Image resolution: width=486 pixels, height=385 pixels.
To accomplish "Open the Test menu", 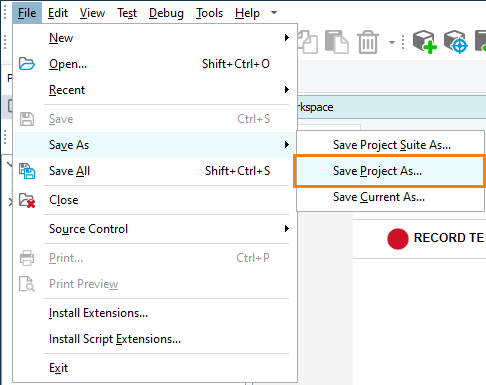I will [127, 13].
